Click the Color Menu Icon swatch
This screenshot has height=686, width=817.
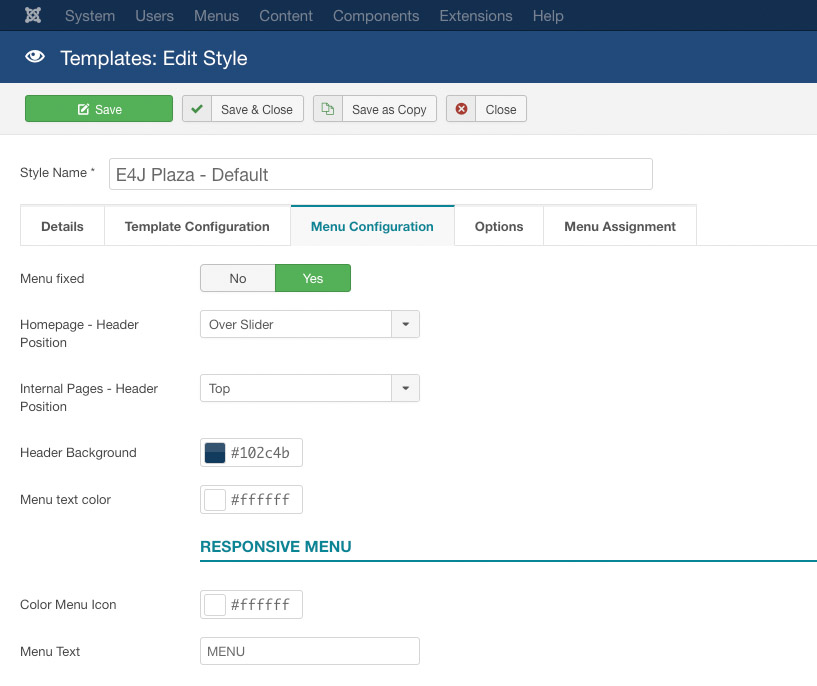pyautogui.click(x=215, y=605)
